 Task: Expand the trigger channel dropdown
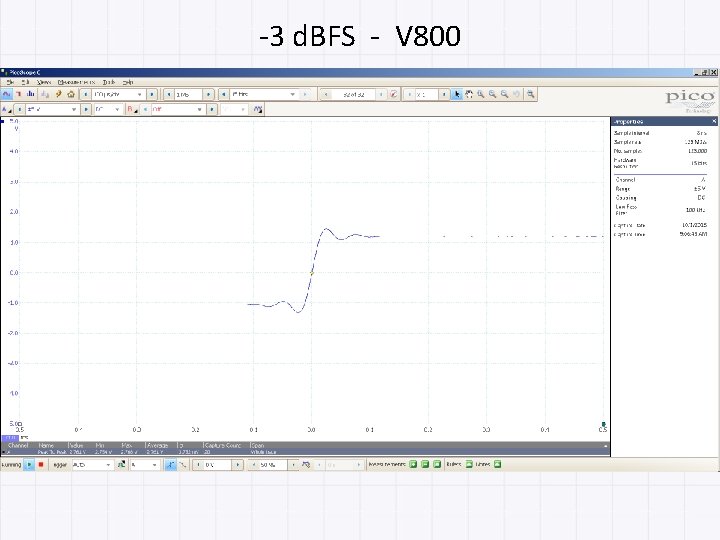154,465
